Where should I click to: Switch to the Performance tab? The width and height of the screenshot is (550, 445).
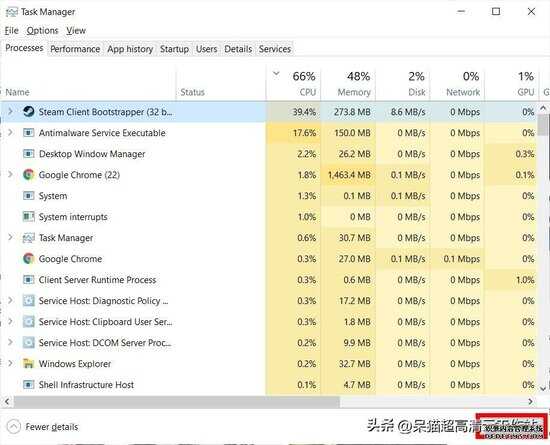[x=75, y=49]
